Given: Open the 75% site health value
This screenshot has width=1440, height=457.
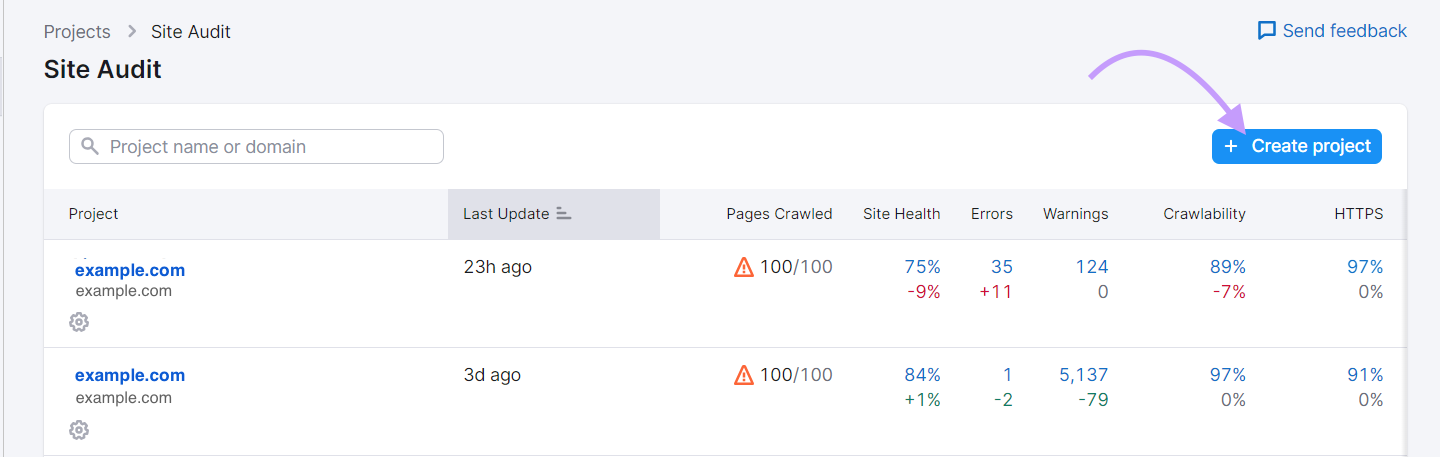Looking at the screenshot, I should (922, 267).
